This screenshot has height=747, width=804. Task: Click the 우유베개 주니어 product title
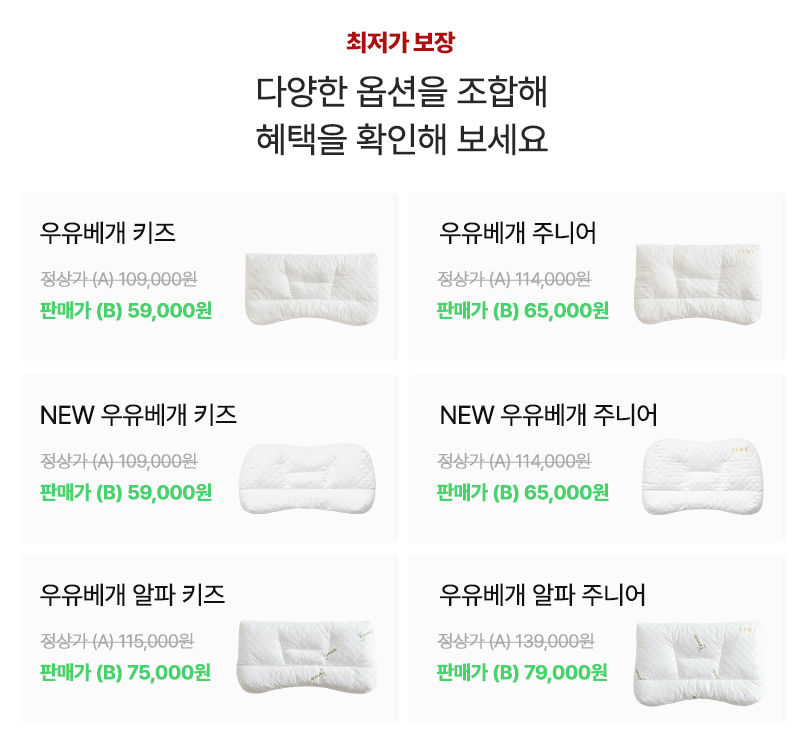click(x=517, y=233)
